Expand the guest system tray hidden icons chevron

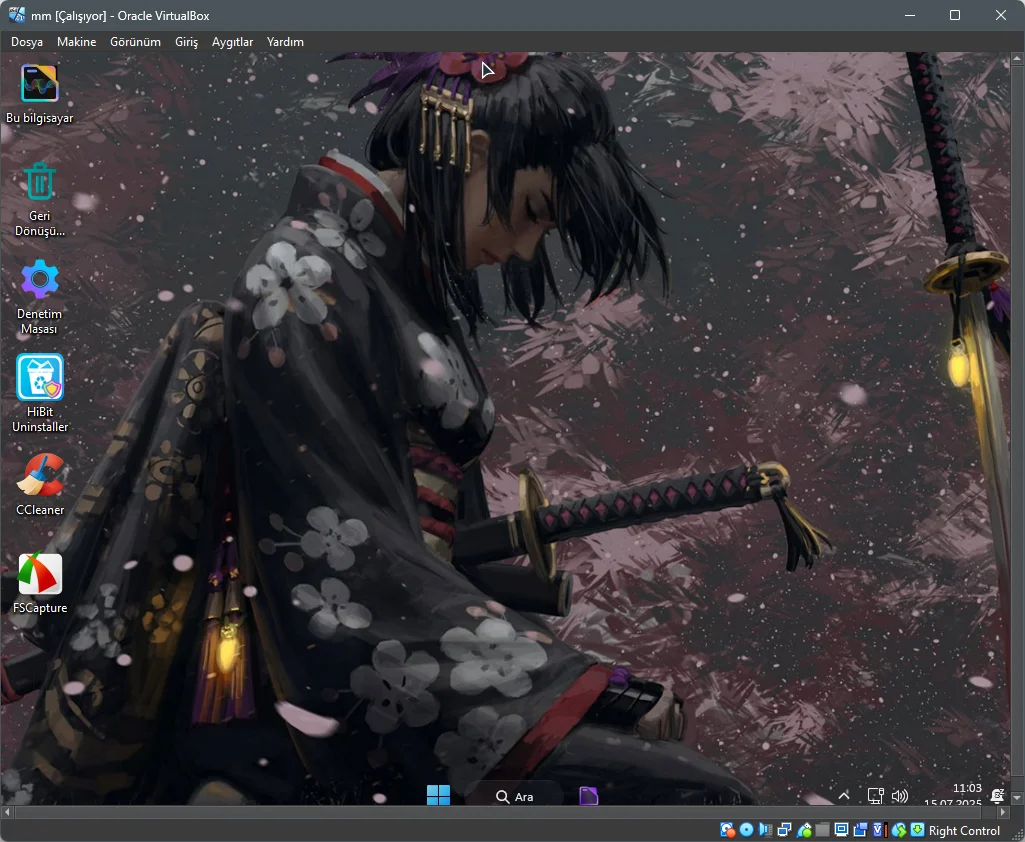pos(844,796)
